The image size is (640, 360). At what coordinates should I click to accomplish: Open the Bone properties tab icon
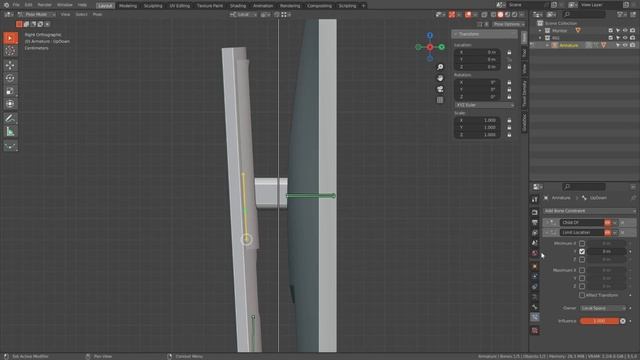pyautogui.click(x=535, y=307)
